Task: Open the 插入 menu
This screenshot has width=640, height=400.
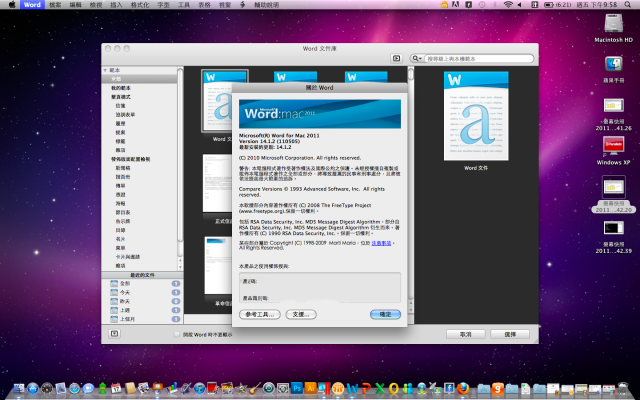Action: 116,4
